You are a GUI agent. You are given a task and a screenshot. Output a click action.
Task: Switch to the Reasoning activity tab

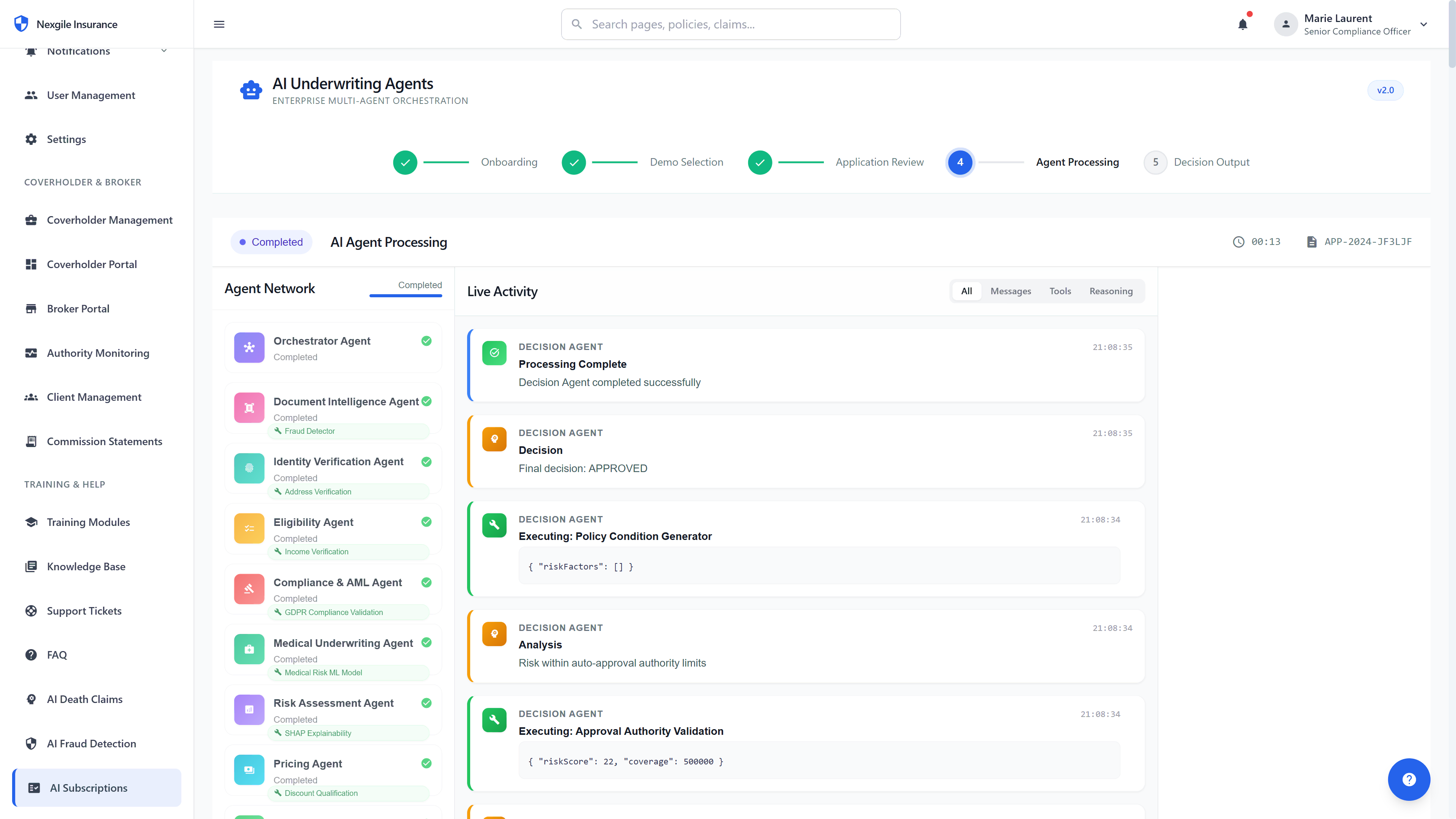click(1111, 290)
